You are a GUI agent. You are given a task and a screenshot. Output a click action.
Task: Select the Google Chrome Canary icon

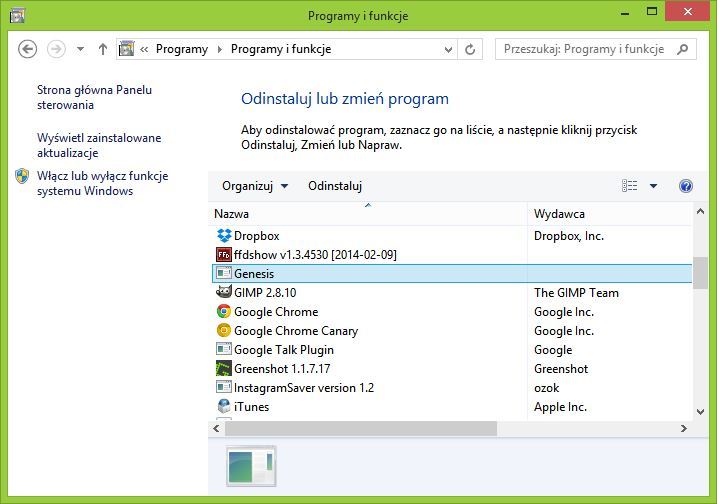[224, 330]
